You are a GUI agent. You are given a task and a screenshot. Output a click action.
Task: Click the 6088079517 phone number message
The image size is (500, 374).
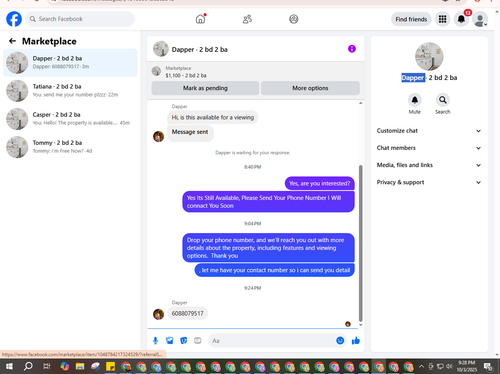pyautogui.click(x=187, y=313)
